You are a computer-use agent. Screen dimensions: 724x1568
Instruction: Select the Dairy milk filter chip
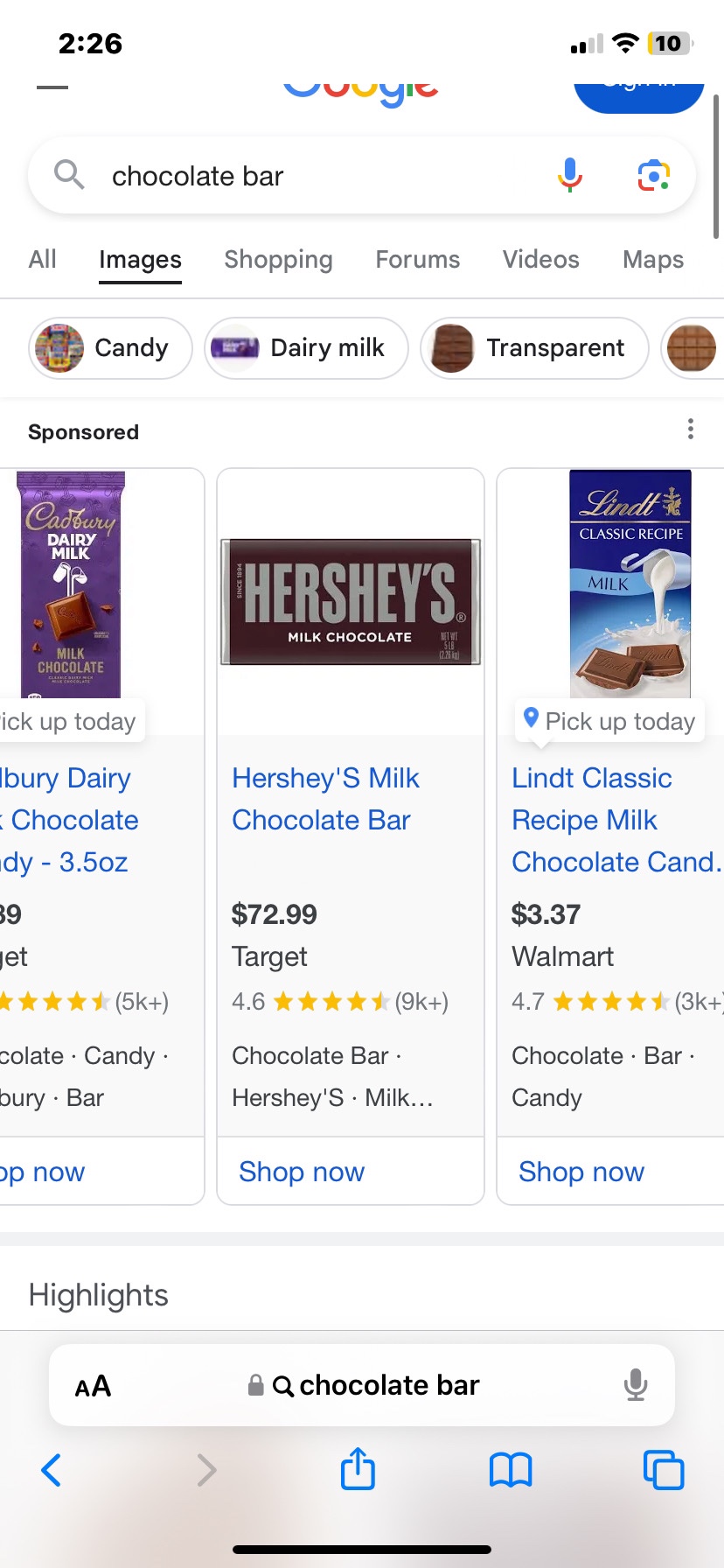click(305, 348)
